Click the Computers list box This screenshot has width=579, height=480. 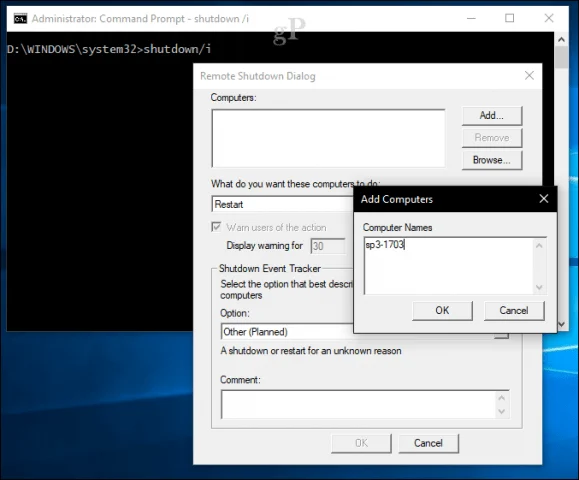coord(328,138)
